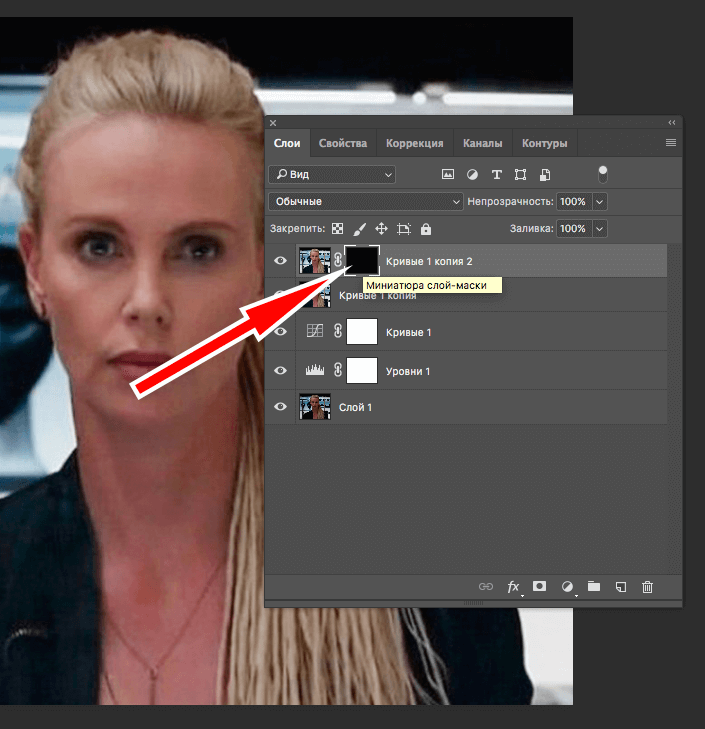Filter layers by text type
Viewport: 705px width, 729px height.
pos(496,174)
